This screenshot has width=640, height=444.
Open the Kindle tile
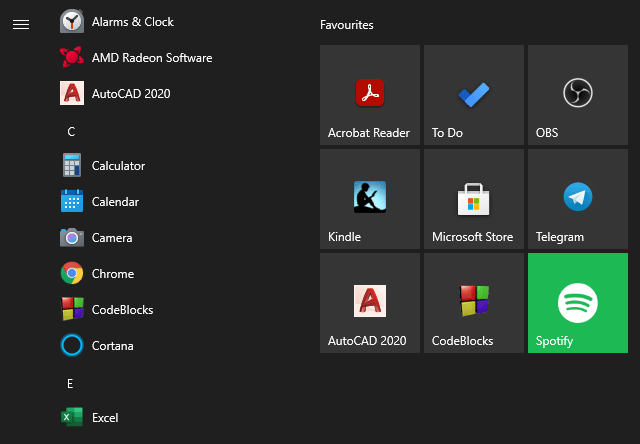(x=370, y=199)
